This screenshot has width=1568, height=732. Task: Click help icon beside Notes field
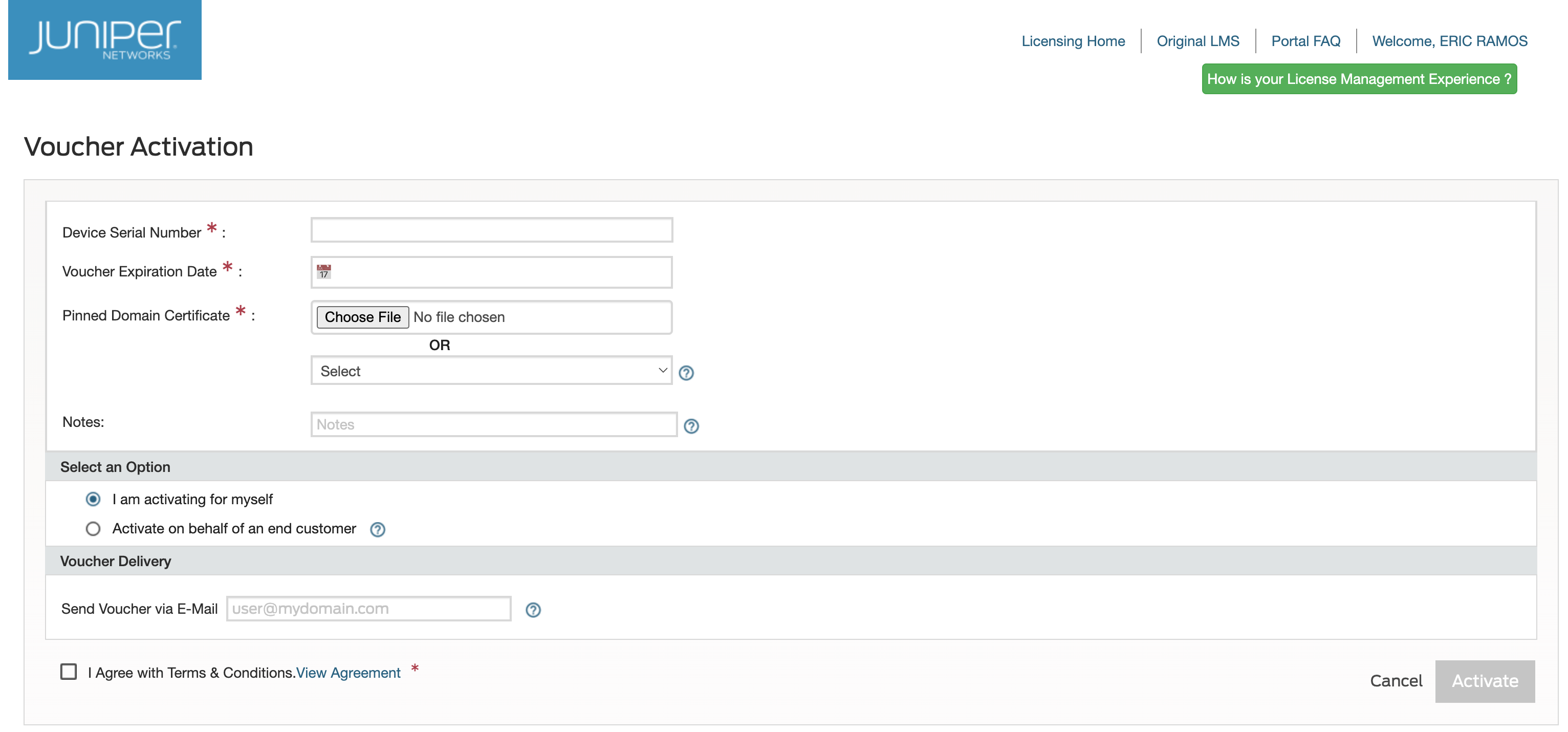(691, 426)
